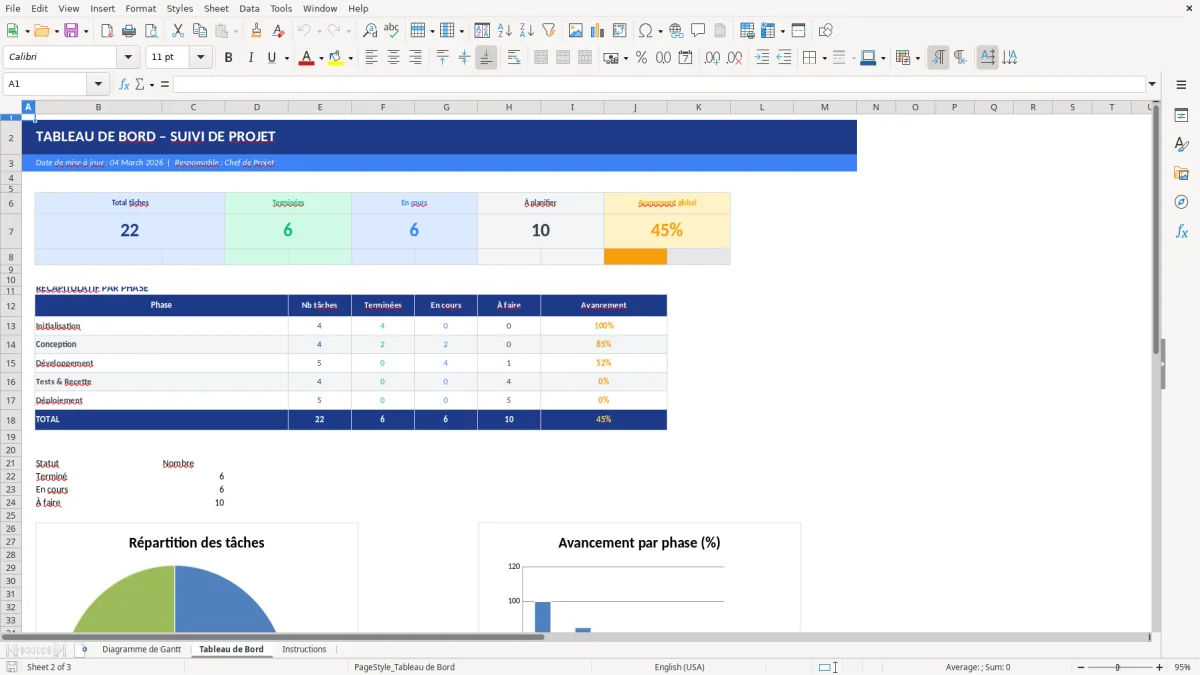Open the Data menu
The height and width of the screenshot is (675, 1200).
coord(248,8)
